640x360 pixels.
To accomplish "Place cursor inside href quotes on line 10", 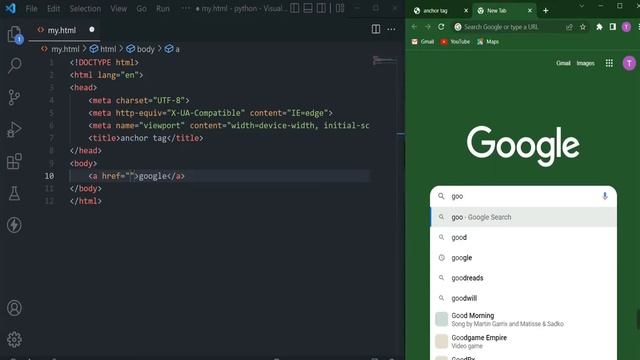I will (132, 176).
